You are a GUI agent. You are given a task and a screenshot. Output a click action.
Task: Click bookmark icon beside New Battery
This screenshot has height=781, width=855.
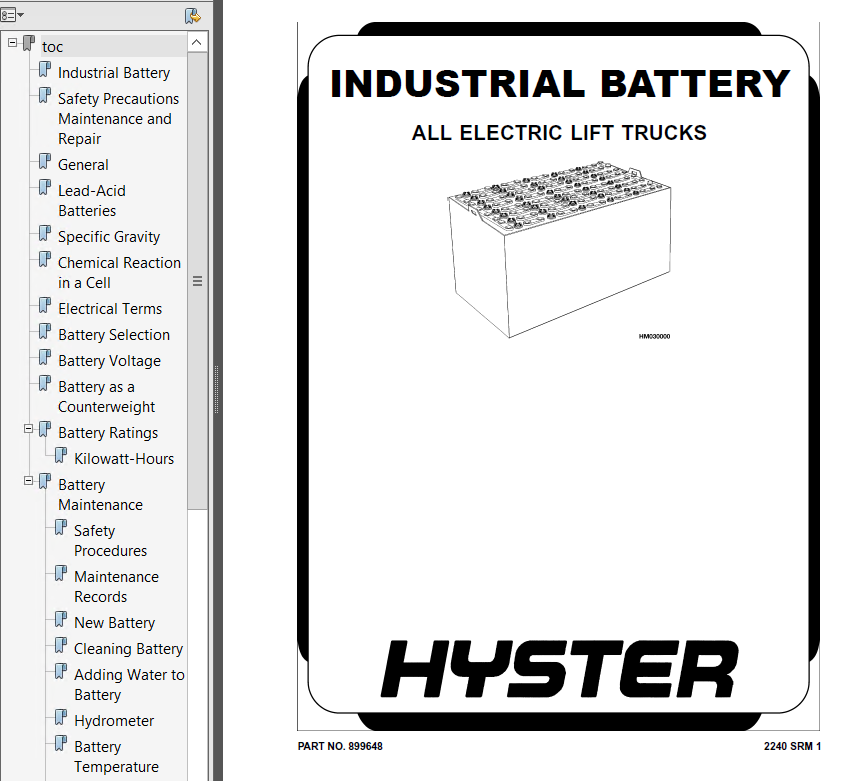(x=61, y=620)
